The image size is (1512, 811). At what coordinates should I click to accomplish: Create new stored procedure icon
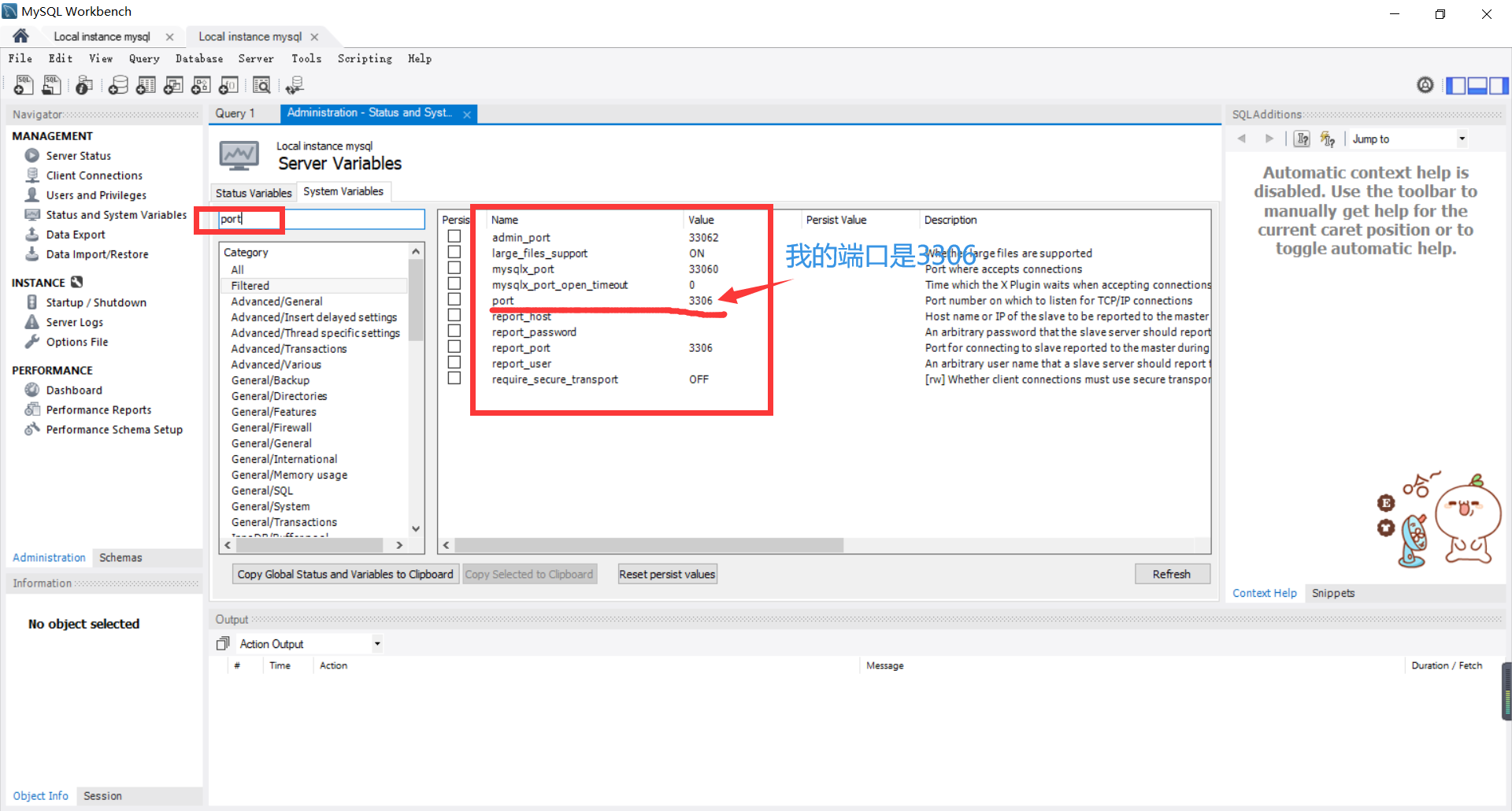[201, 85]
